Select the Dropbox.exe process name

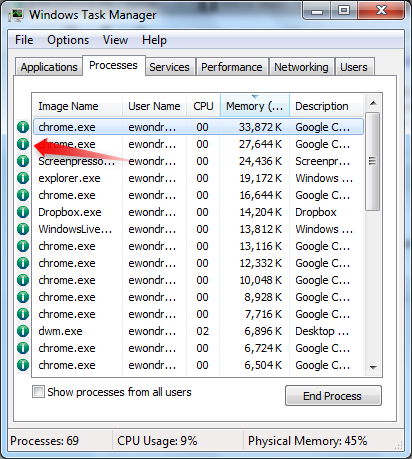pos(70,212)
